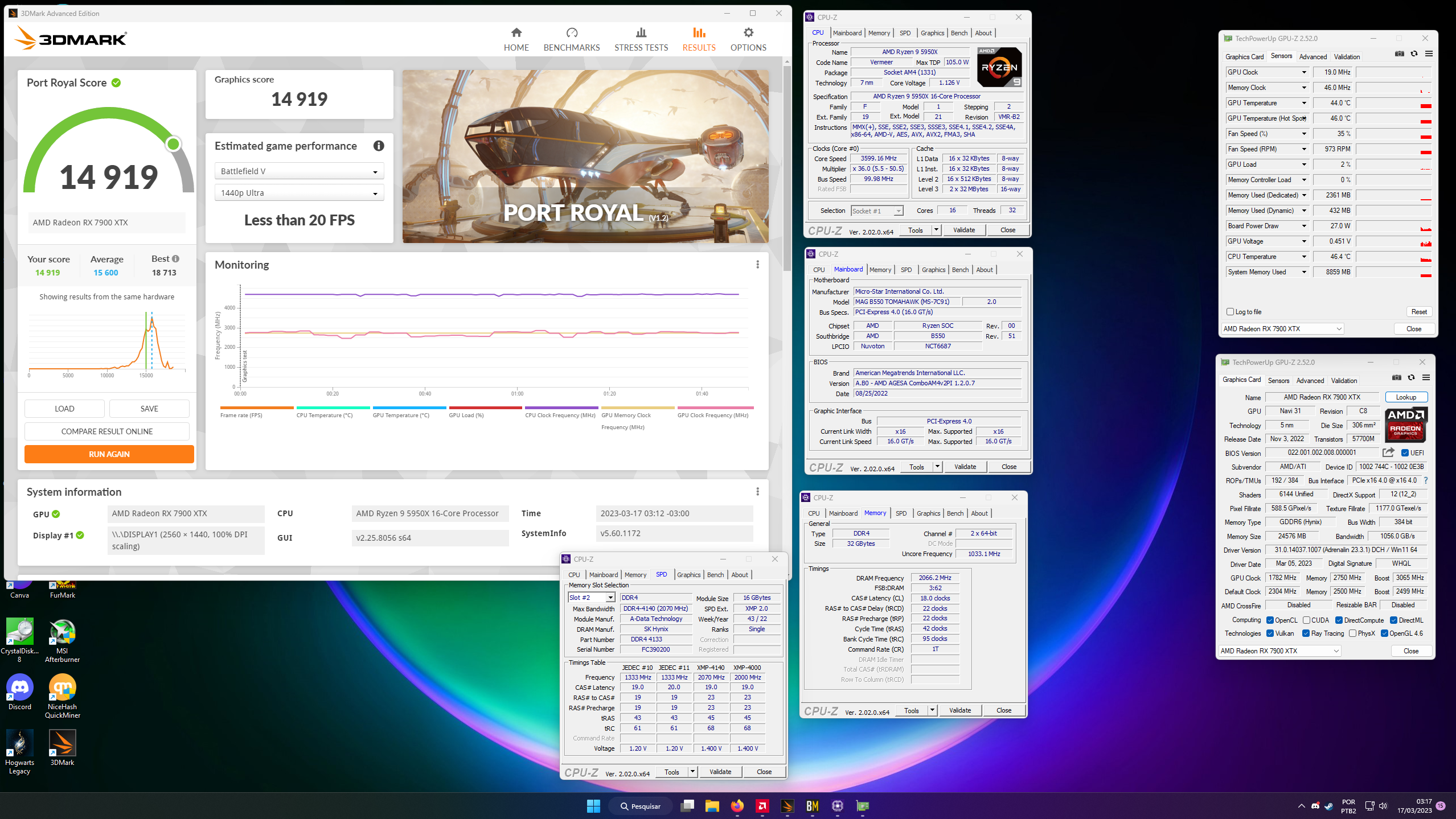This screenshot has height=819, width=1456.
Task: Click the LOAD button in 3DMark
Action: click(x=64, y=409)
